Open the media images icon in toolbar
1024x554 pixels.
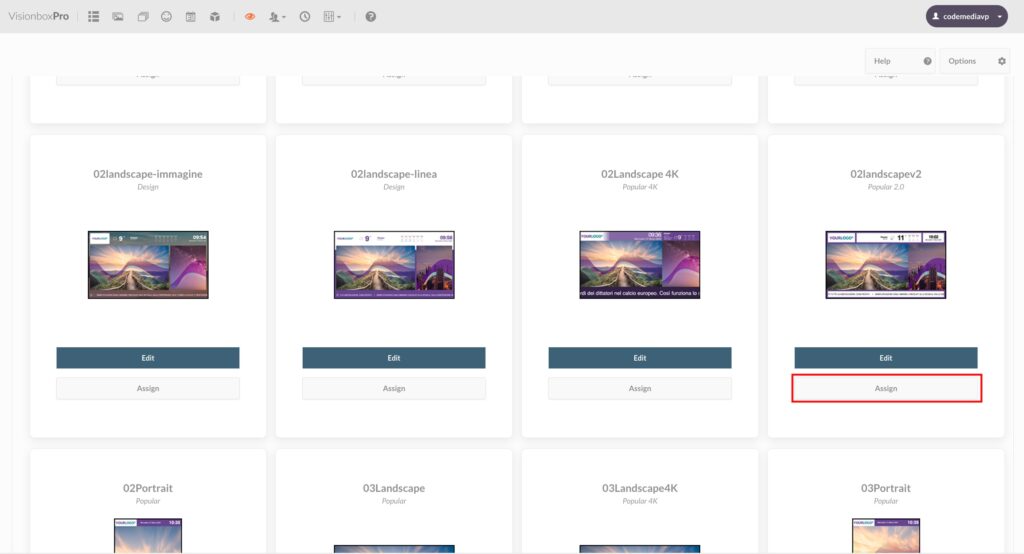[118, 16]
